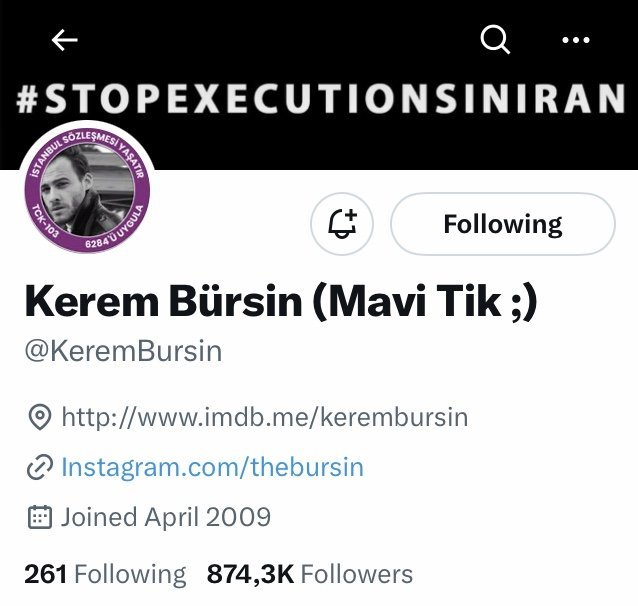
Task: Click the chain link icon
Action: 40,467
